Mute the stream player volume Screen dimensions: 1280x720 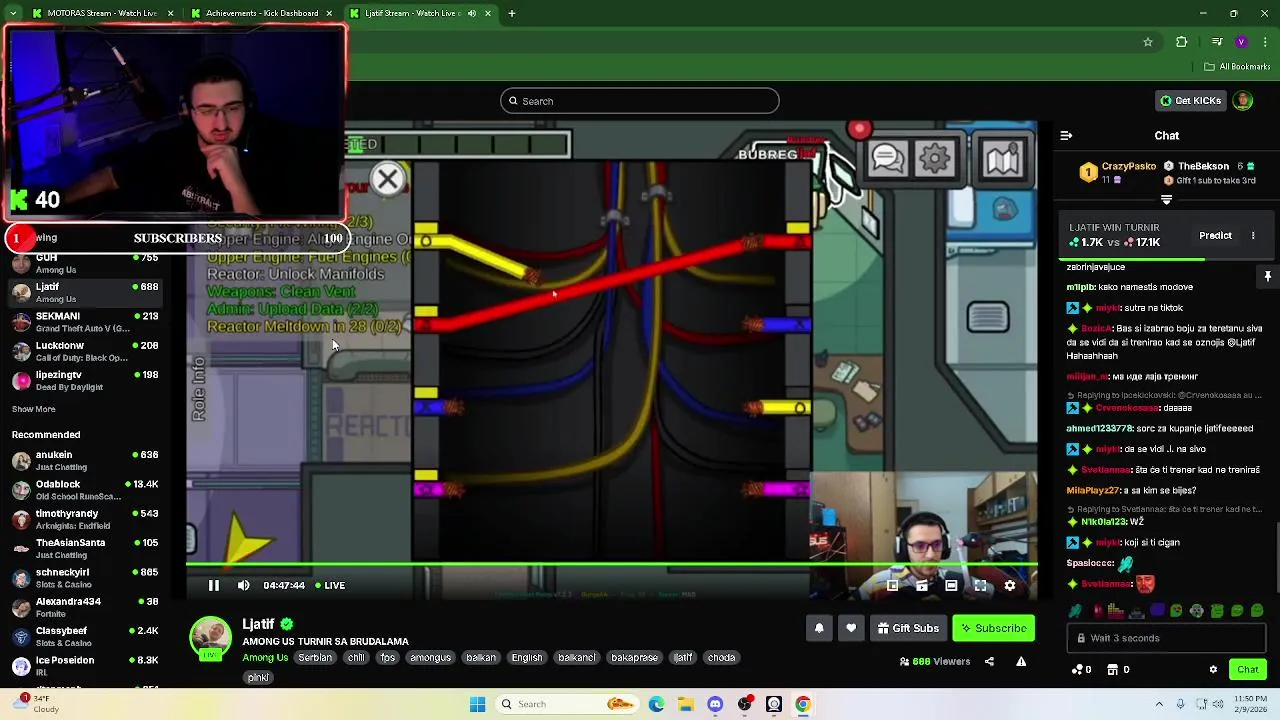pyautogui.click(x=244, y=586)
